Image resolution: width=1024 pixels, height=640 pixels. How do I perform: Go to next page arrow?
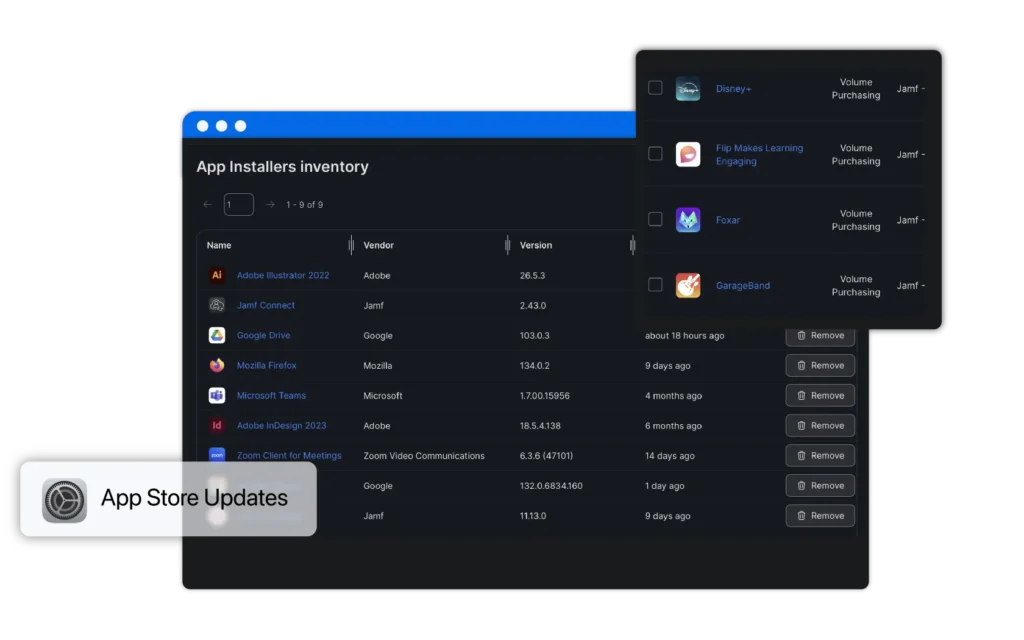tap(270, 204)
